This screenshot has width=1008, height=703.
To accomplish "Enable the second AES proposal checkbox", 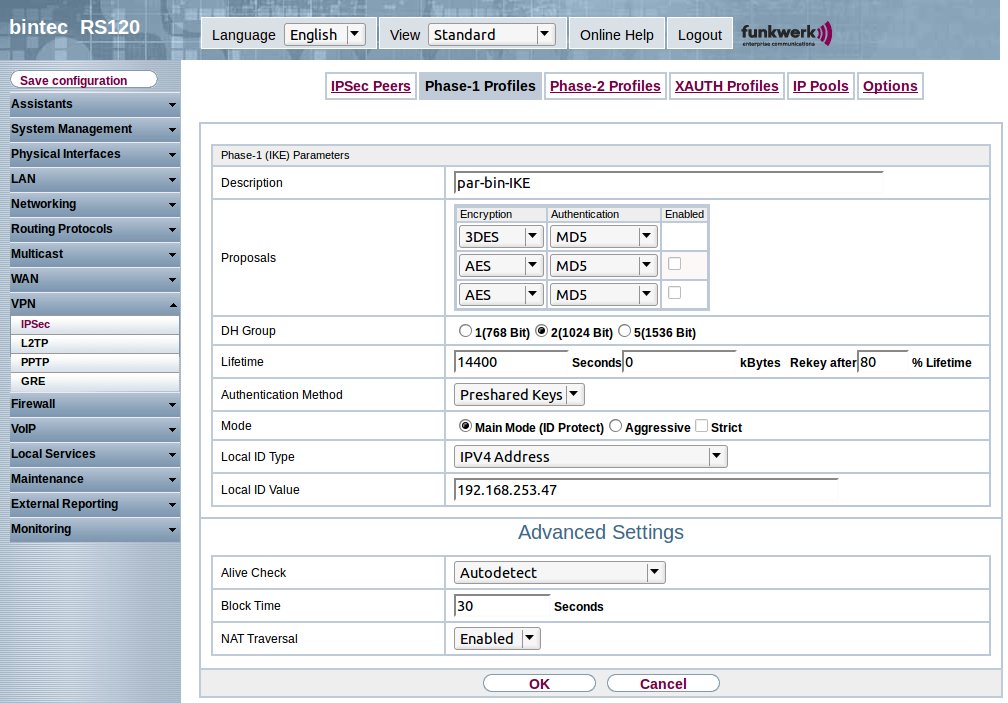I will 674,293.
